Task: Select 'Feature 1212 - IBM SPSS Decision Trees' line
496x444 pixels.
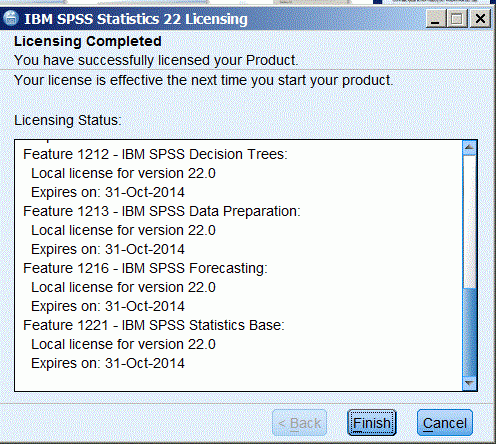Action: [x=155, y=154]
